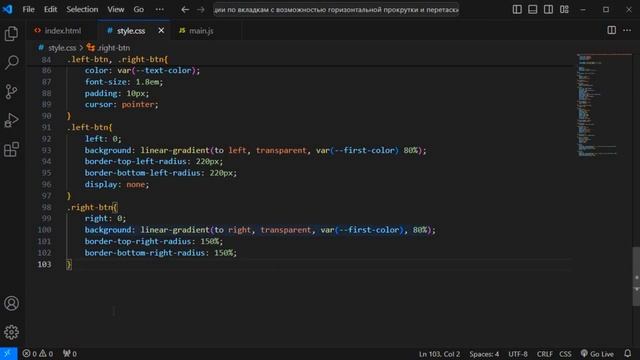Open the Go menu
Image resolution: width=640 pixels, height=360 pixels.
138,9
